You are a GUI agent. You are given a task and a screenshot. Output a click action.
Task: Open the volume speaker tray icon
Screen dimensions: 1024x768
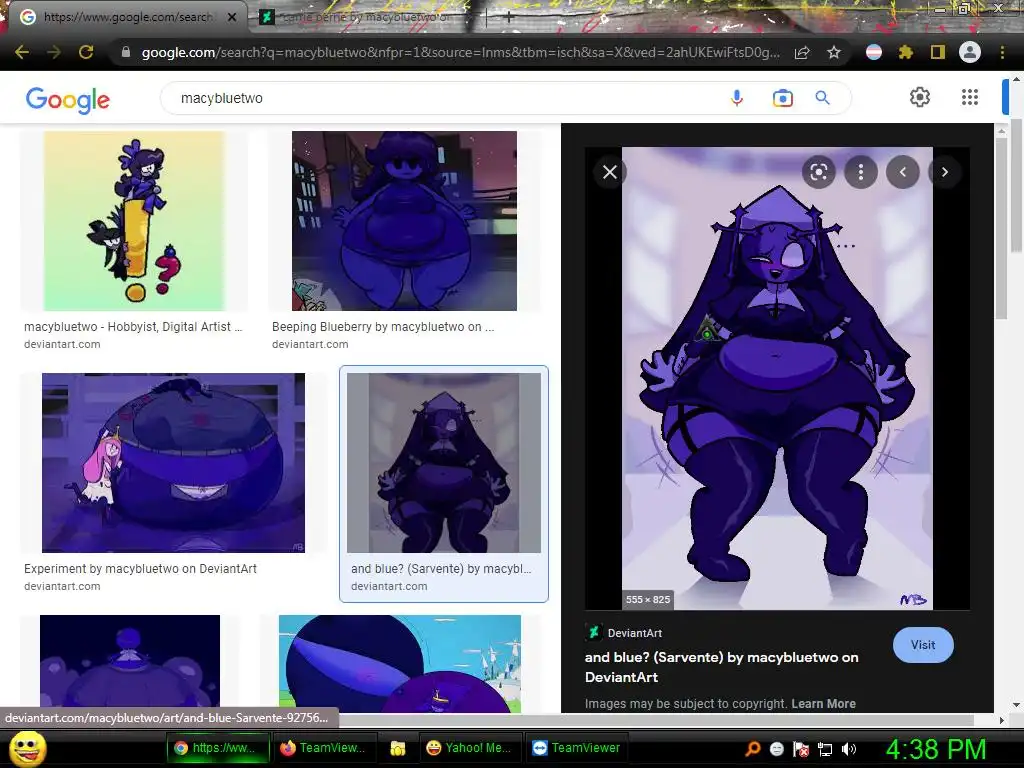click(x=849, y=749)
